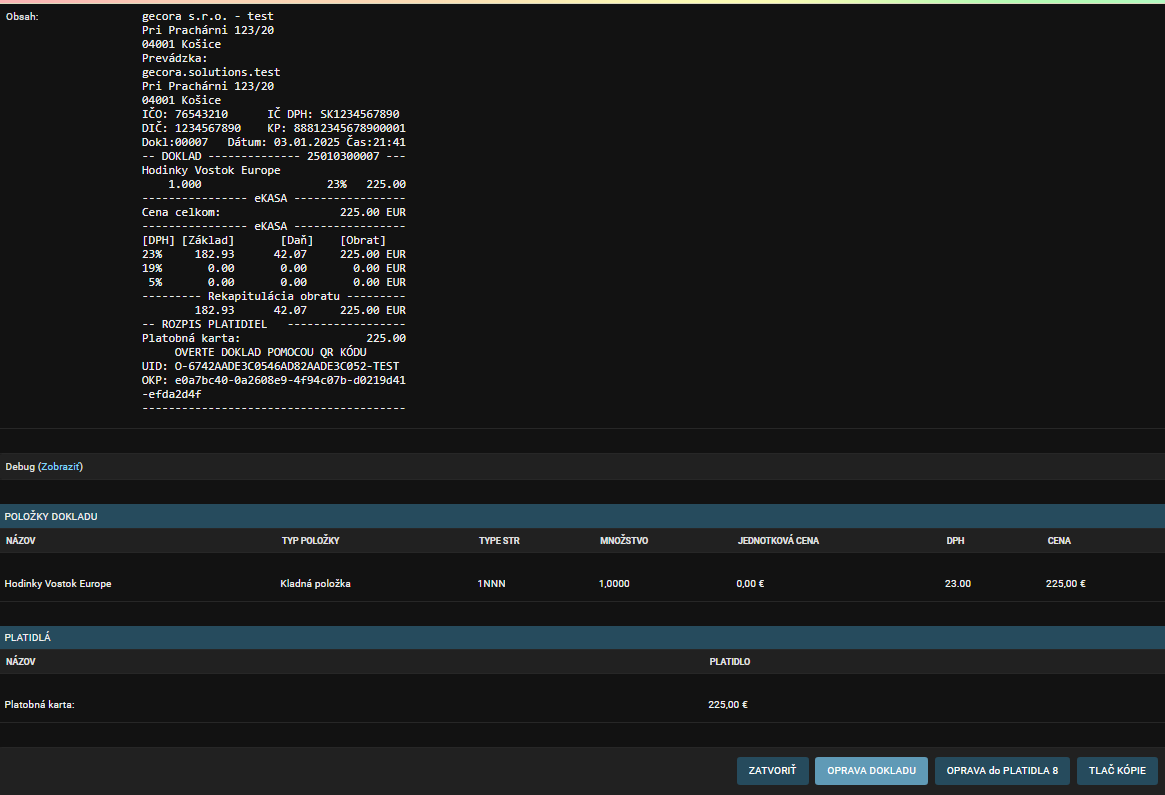Click the OKP code line in receipt
The width and height of the screenshot is (1165, 795).
tap(273, 380)
